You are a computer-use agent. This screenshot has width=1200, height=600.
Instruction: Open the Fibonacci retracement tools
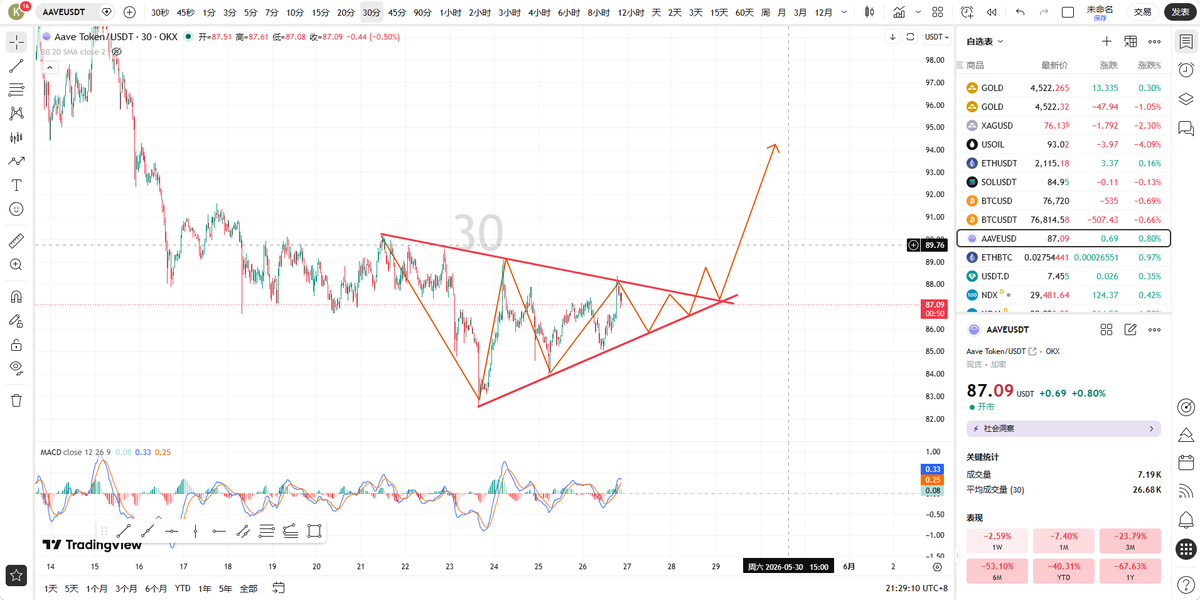click(x=16, y=90)
